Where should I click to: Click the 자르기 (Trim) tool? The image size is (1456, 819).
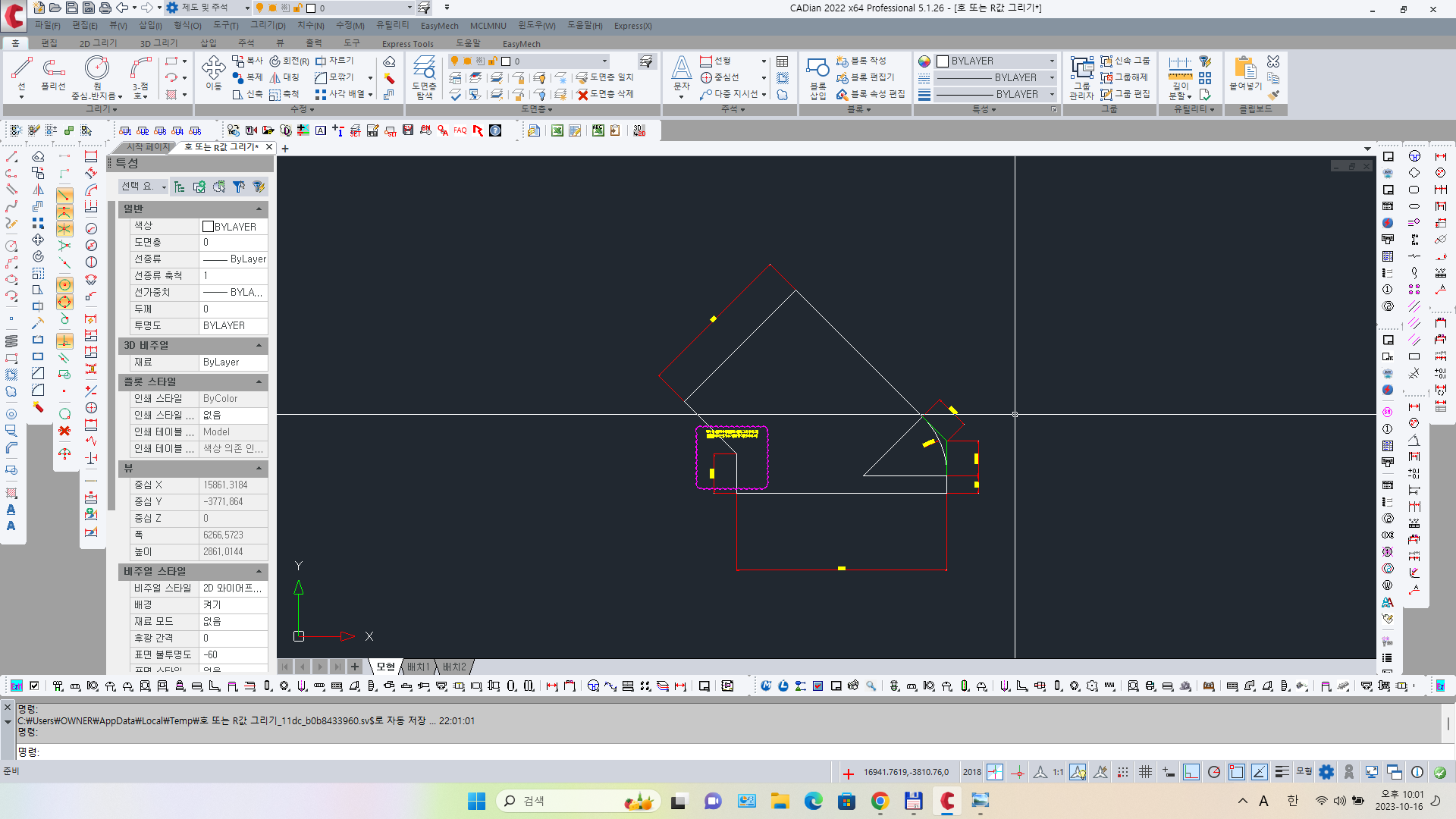click(x=334, y=61)
